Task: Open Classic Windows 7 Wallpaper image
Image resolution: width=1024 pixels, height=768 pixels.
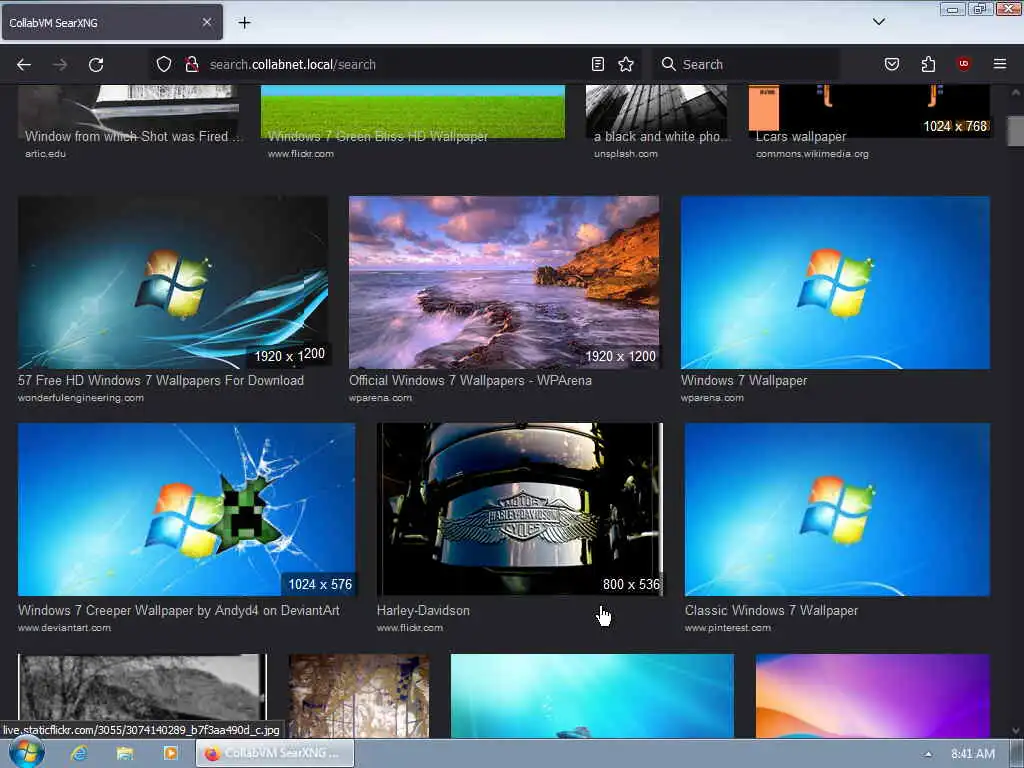Action: click(x=837, y=509)
